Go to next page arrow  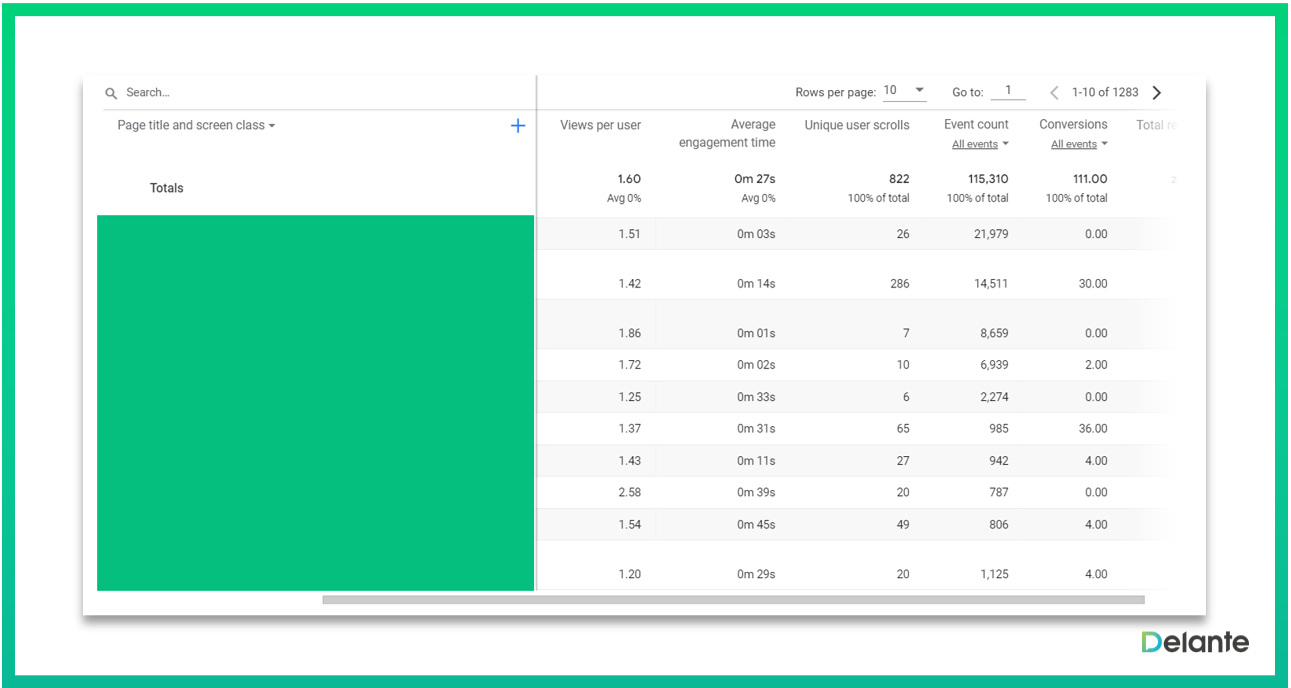coord(1157,93)
